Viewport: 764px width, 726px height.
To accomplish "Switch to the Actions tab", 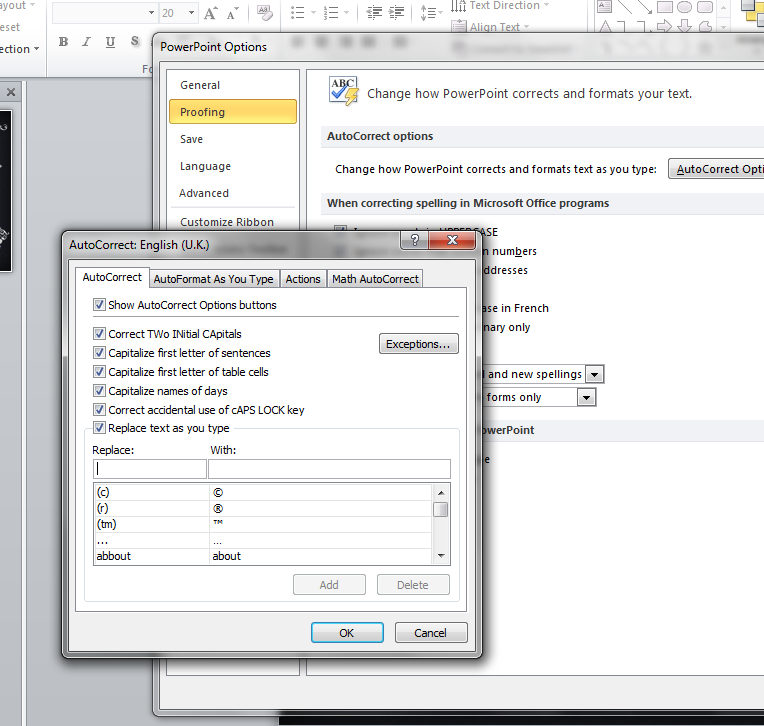I will point(303,279).
